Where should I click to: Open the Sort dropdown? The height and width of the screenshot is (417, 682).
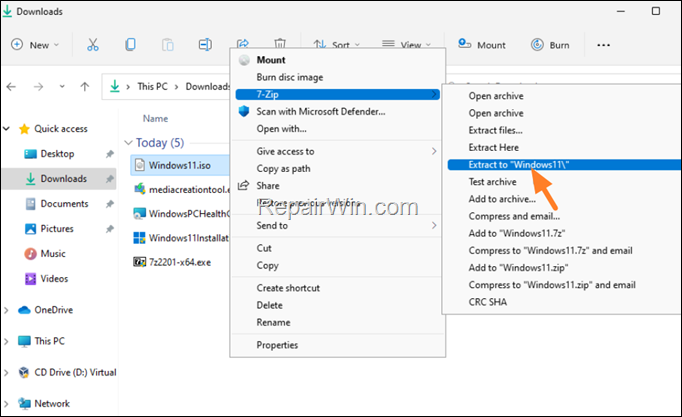tap(336, 44)
